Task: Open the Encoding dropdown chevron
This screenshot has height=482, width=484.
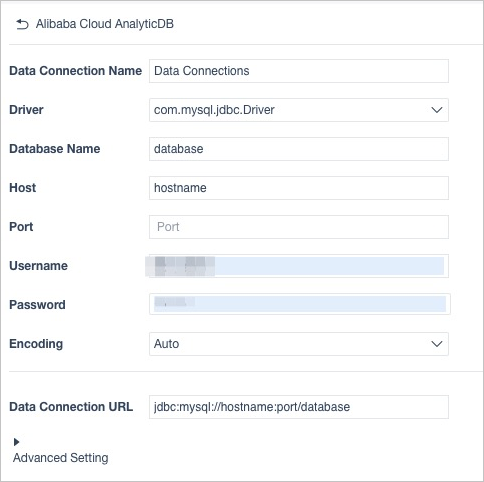Action: tap(437, 344)
